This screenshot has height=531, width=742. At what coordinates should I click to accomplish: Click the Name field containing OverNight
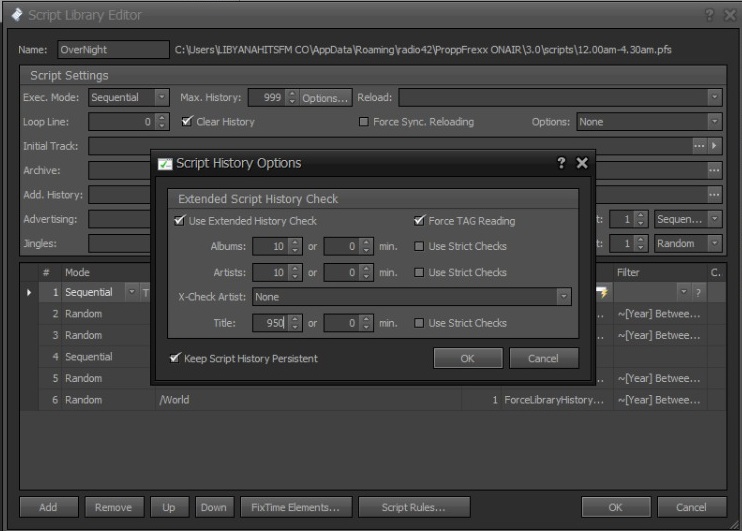click(x=113, y=49)
